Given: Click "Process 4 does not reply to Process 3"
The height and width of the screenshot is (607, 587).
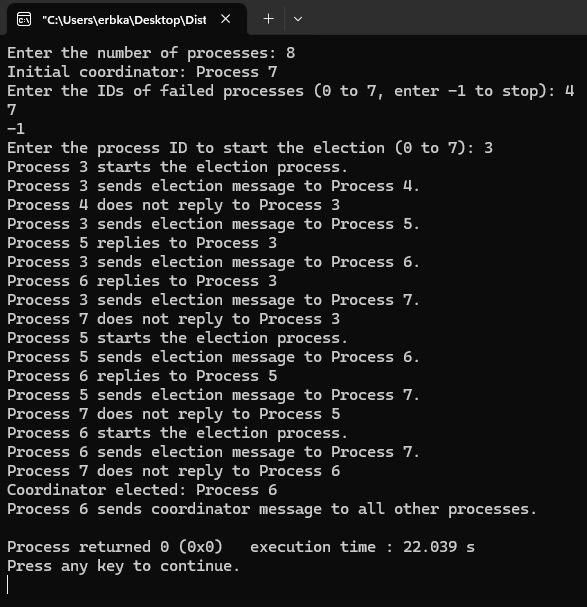Looking at the screenshot, I should (173, 205).
